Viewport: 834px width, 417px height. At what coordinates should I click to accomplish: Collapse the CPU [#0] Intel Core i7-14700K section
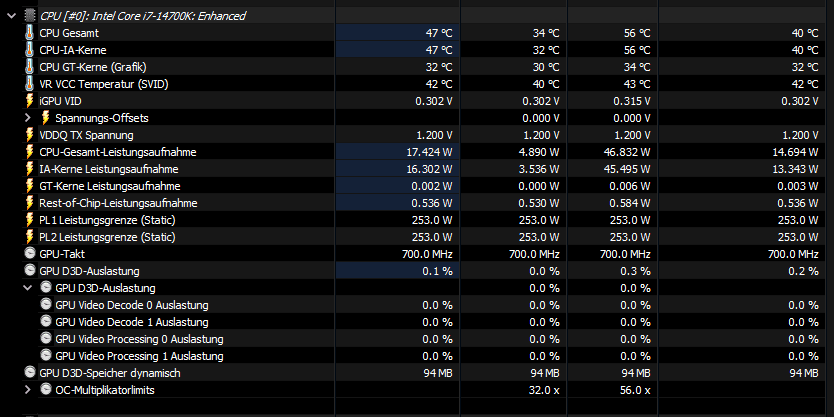click(x=12, y=16)
